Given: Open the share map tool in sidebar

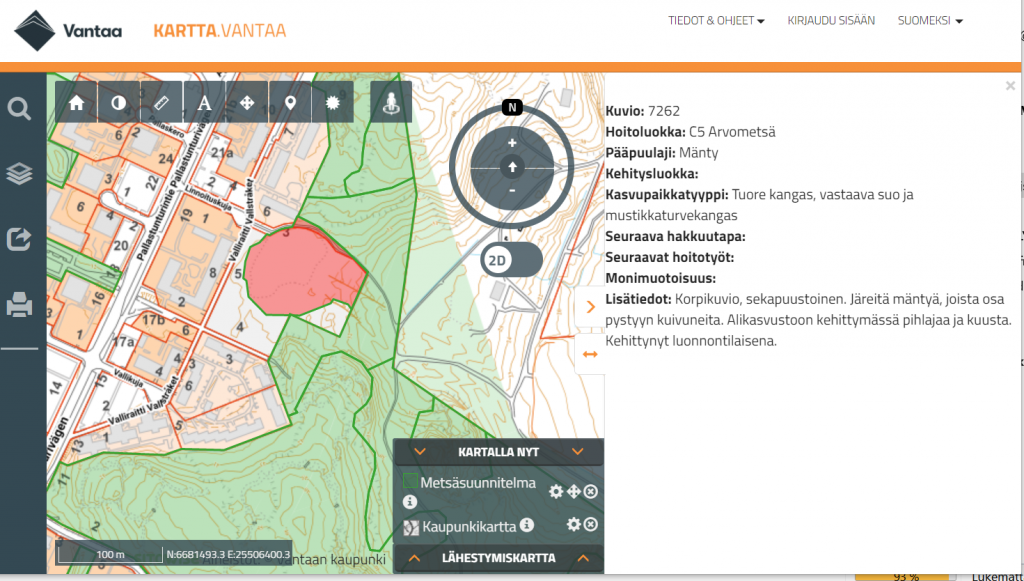Looking at the screenshot, I should click(x=19, y=239).
